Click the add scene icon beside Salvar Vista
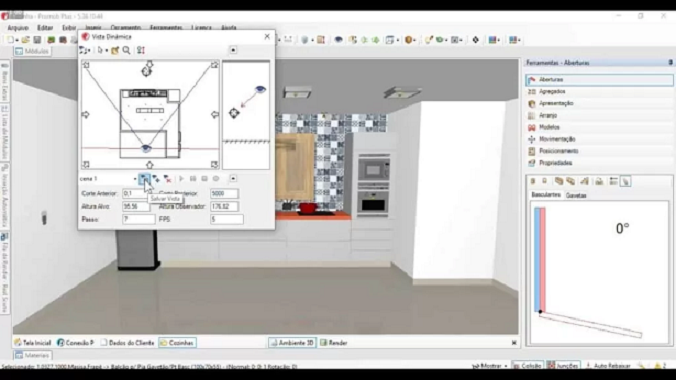 156,179
